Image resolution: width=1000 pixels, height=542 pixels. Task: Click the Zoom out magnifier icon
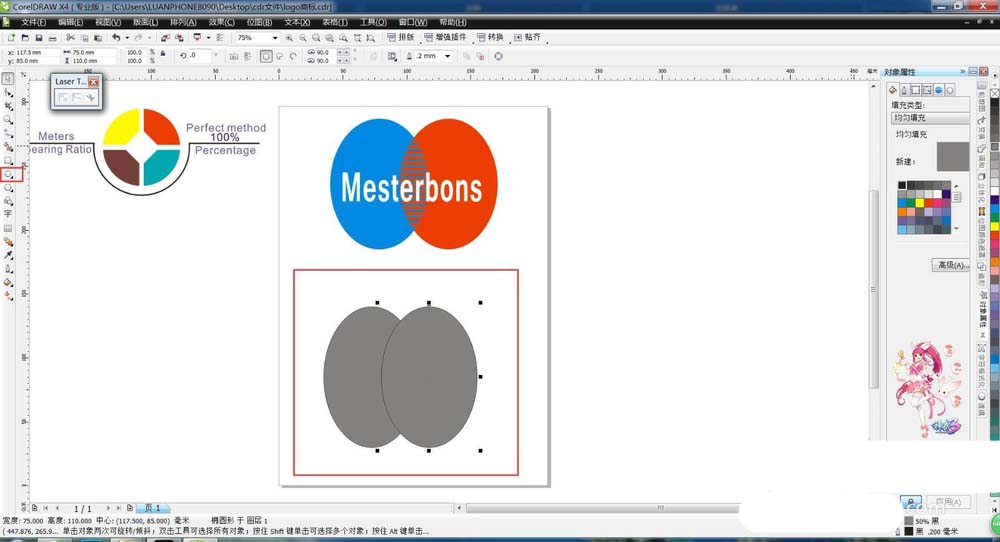pyautogui.click(x=302, y=38)
